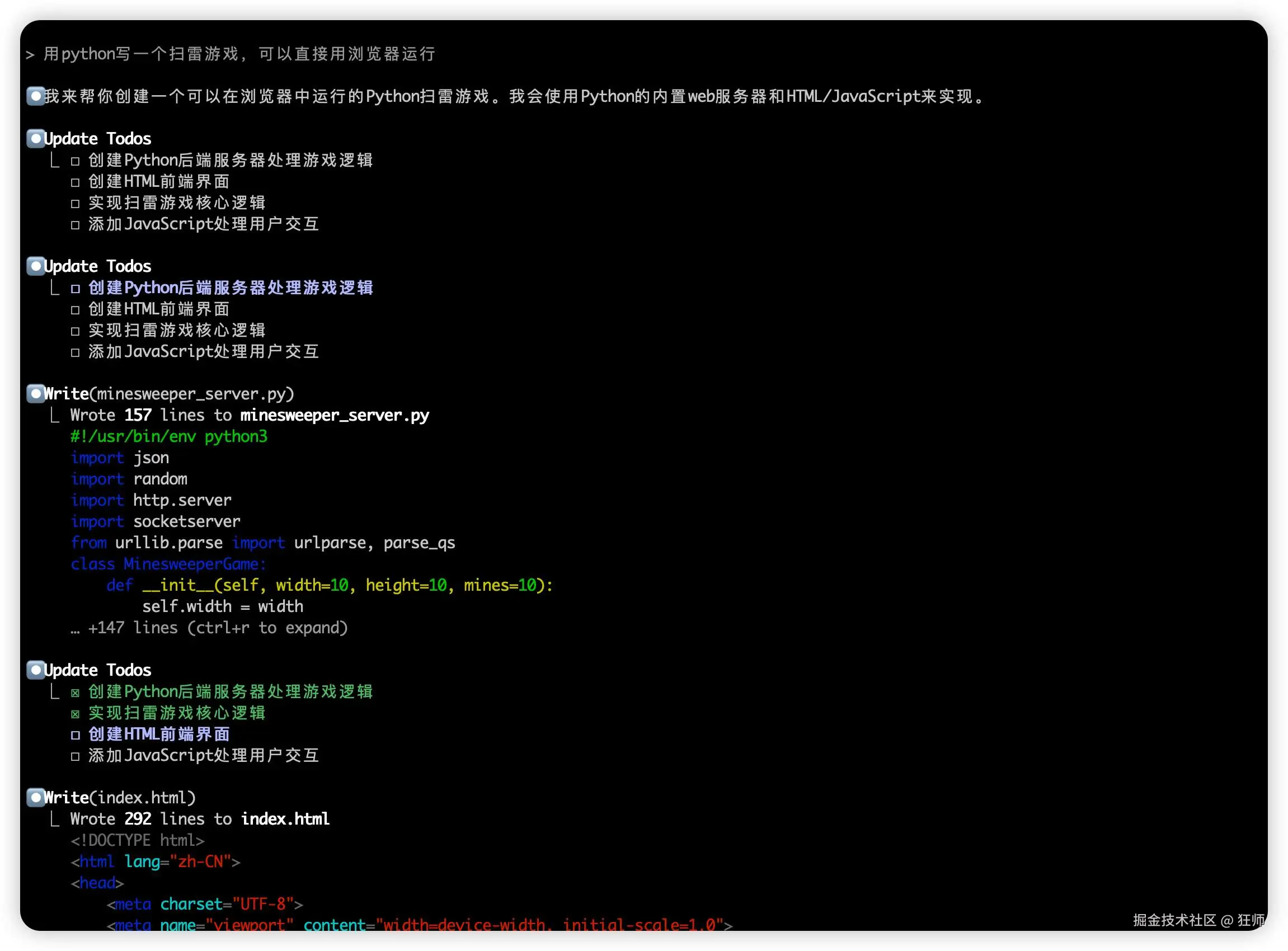The height and width of the screenshot is (951, 1288).
Task: Click the tree branch under first Update Todos
Action: [55, 160]
